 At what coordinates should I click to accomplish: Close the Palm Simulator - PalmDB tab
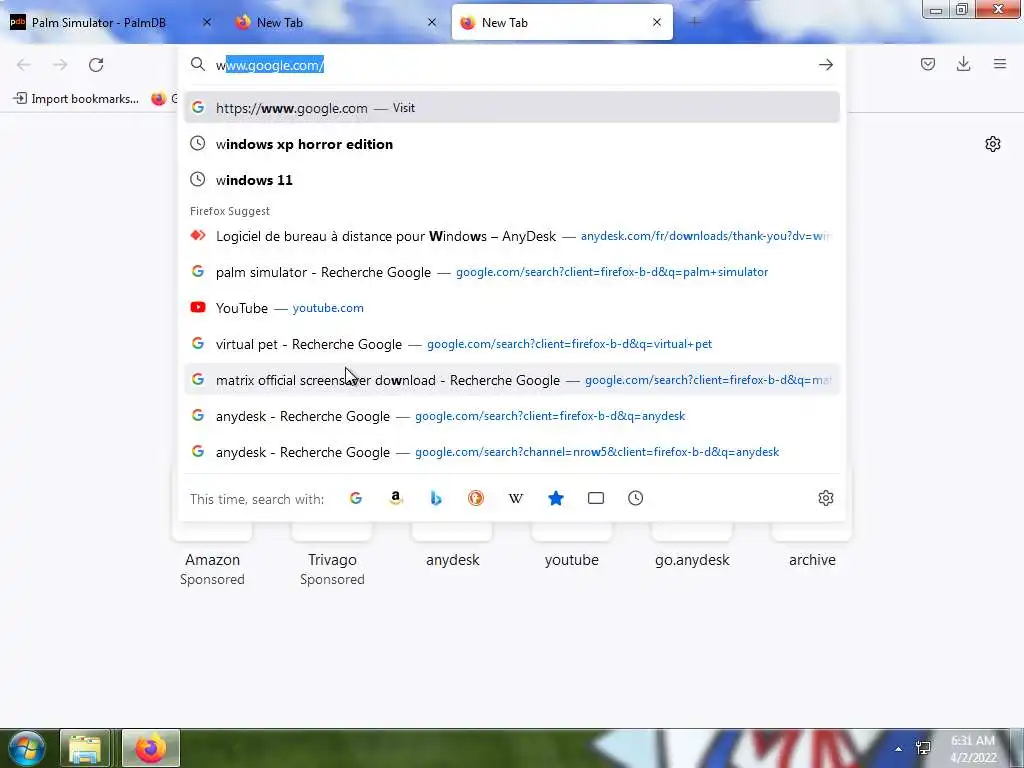coord(207,22)
